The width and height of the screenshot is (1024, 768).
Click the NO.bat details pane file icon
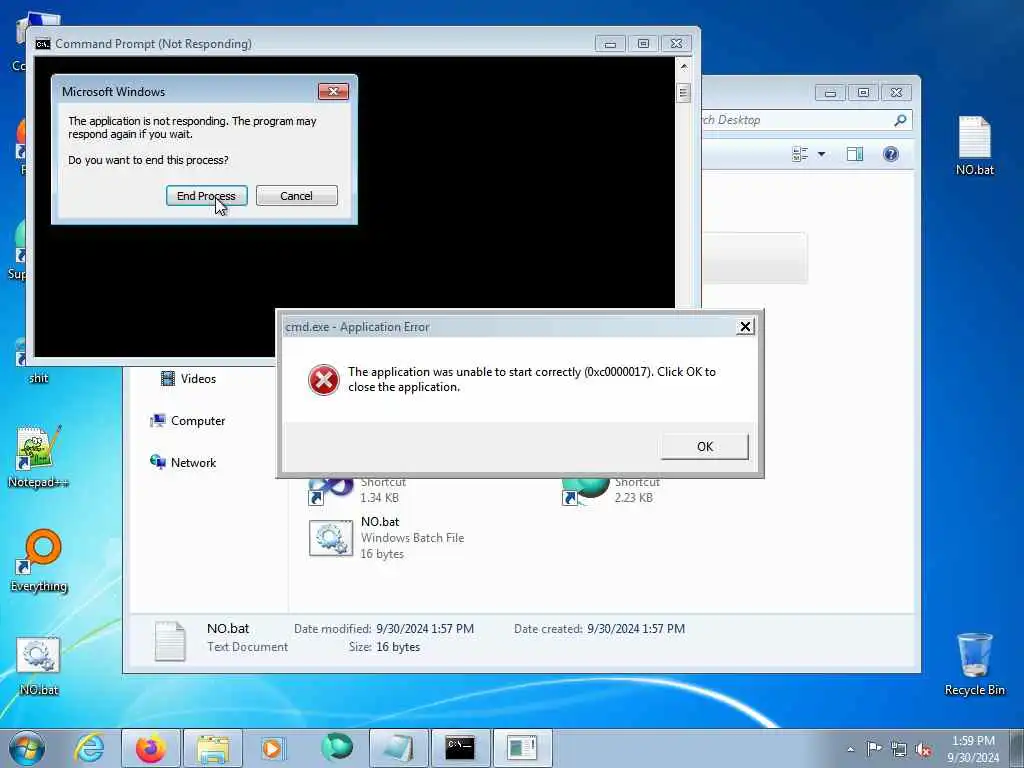coord(170,641)
